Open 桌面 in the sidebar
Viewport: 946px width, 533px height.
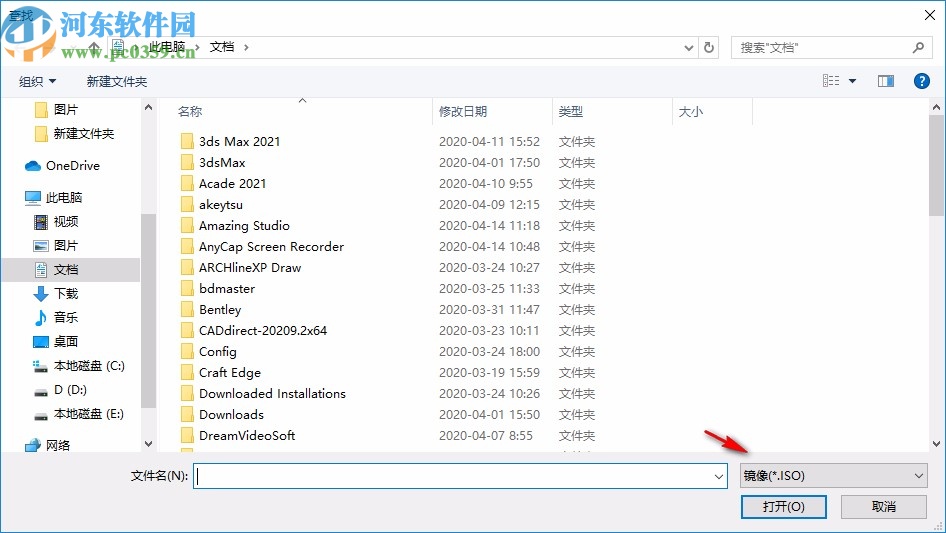pyautogui.click(x=56, y=341)
